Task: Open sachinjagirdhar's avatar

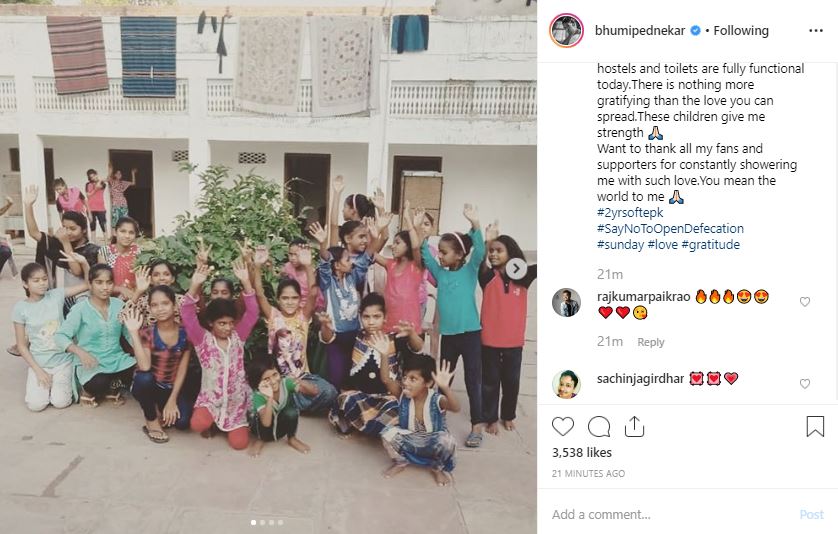Action: pos(567,384)
